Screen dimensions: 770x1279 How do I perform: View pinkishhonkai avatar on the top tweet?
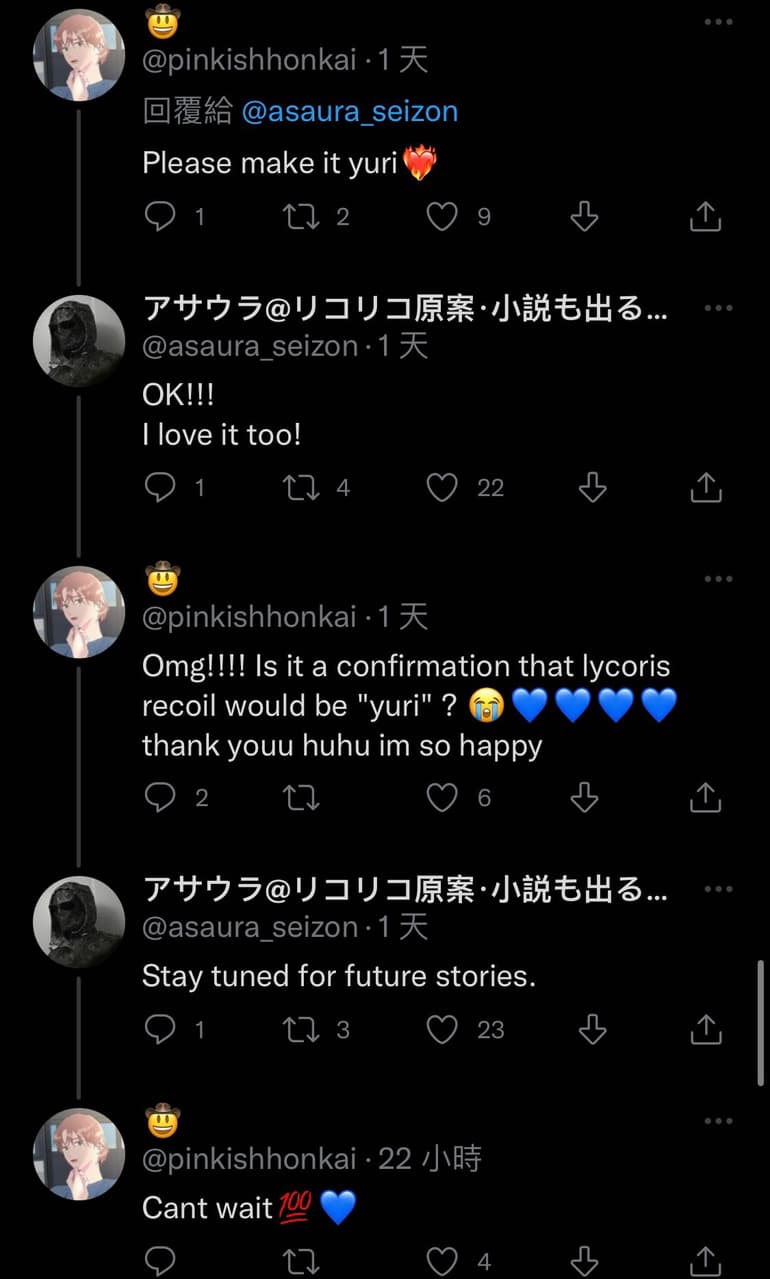79,55
